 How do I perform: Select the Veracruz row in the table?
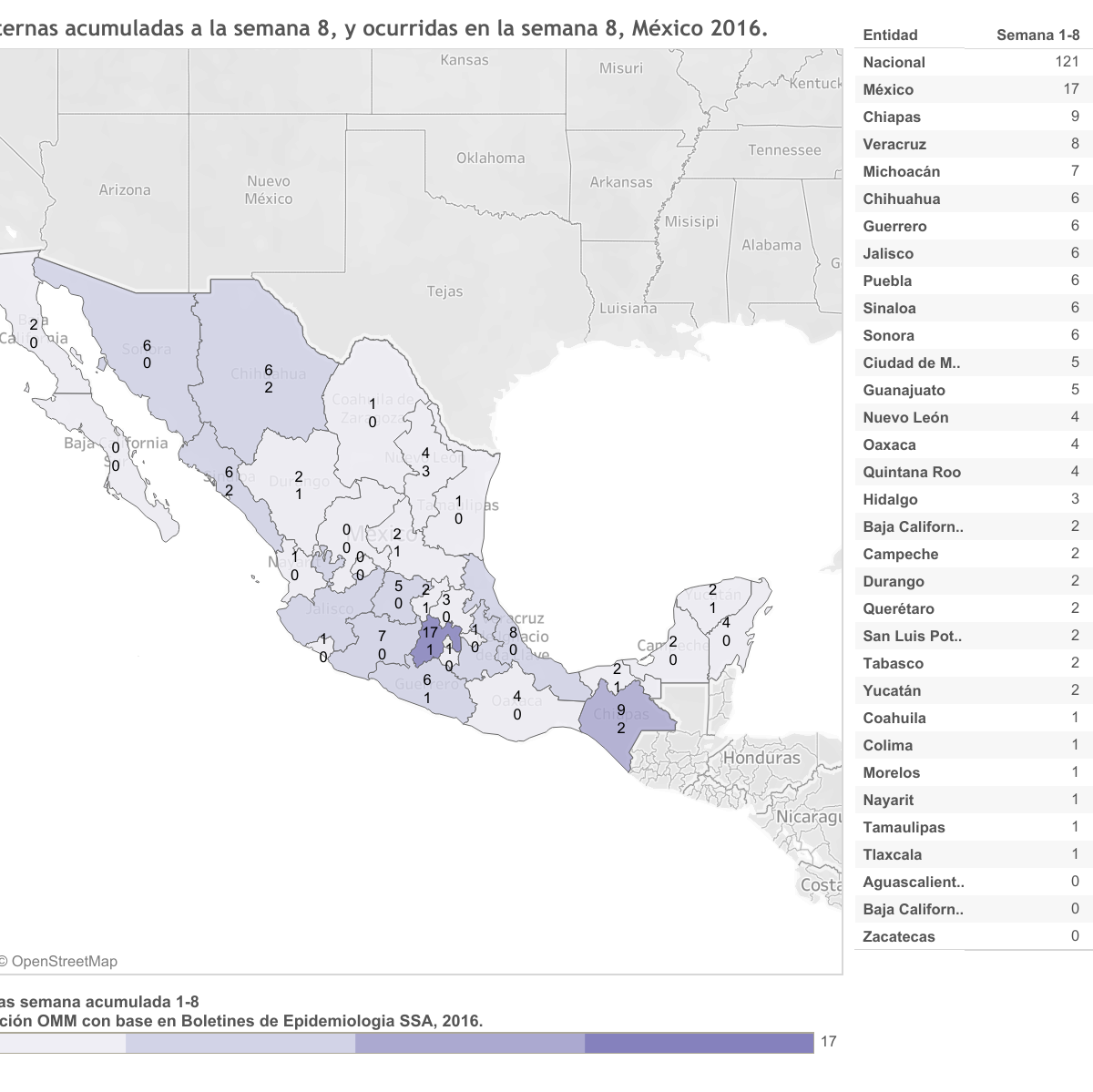click(970, 144)
